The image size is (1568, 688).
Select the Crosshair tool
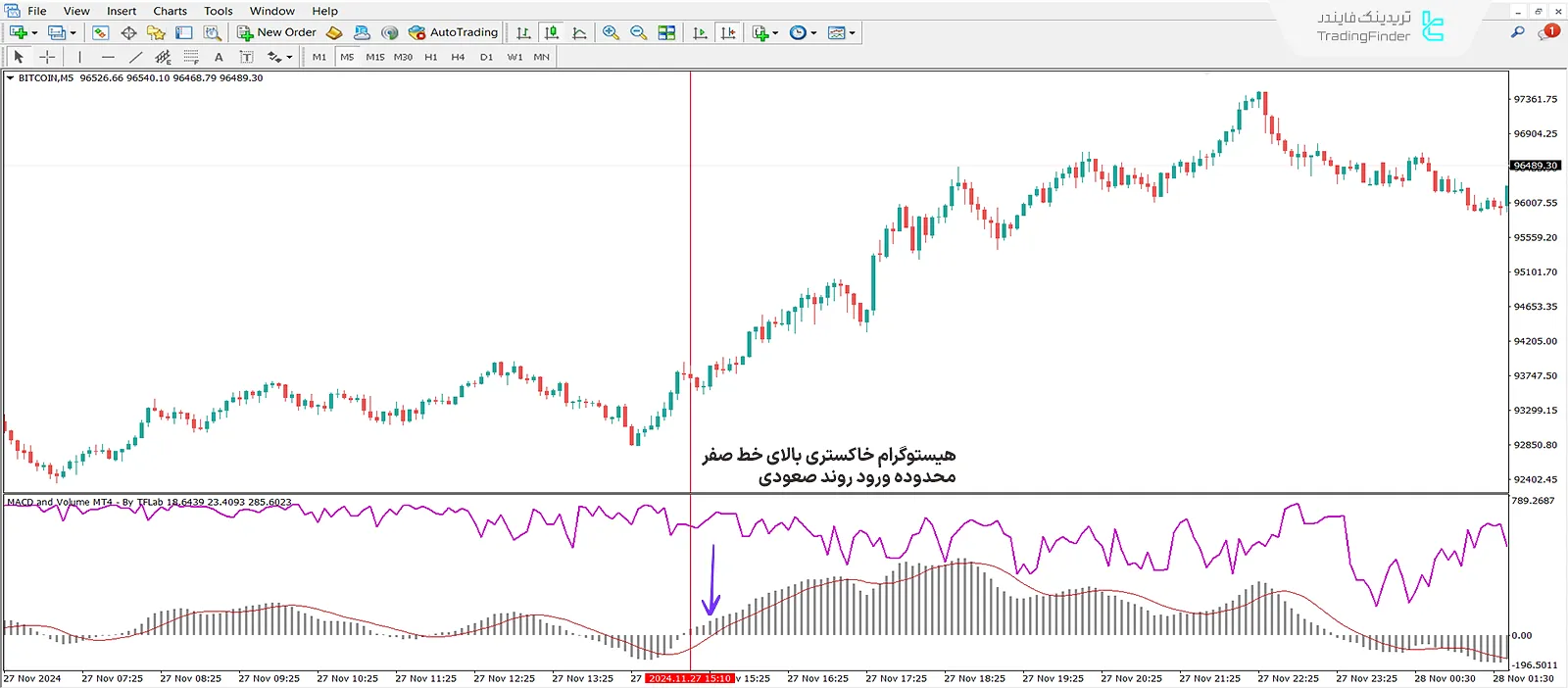pyautogui.click(x=47, y=57)
